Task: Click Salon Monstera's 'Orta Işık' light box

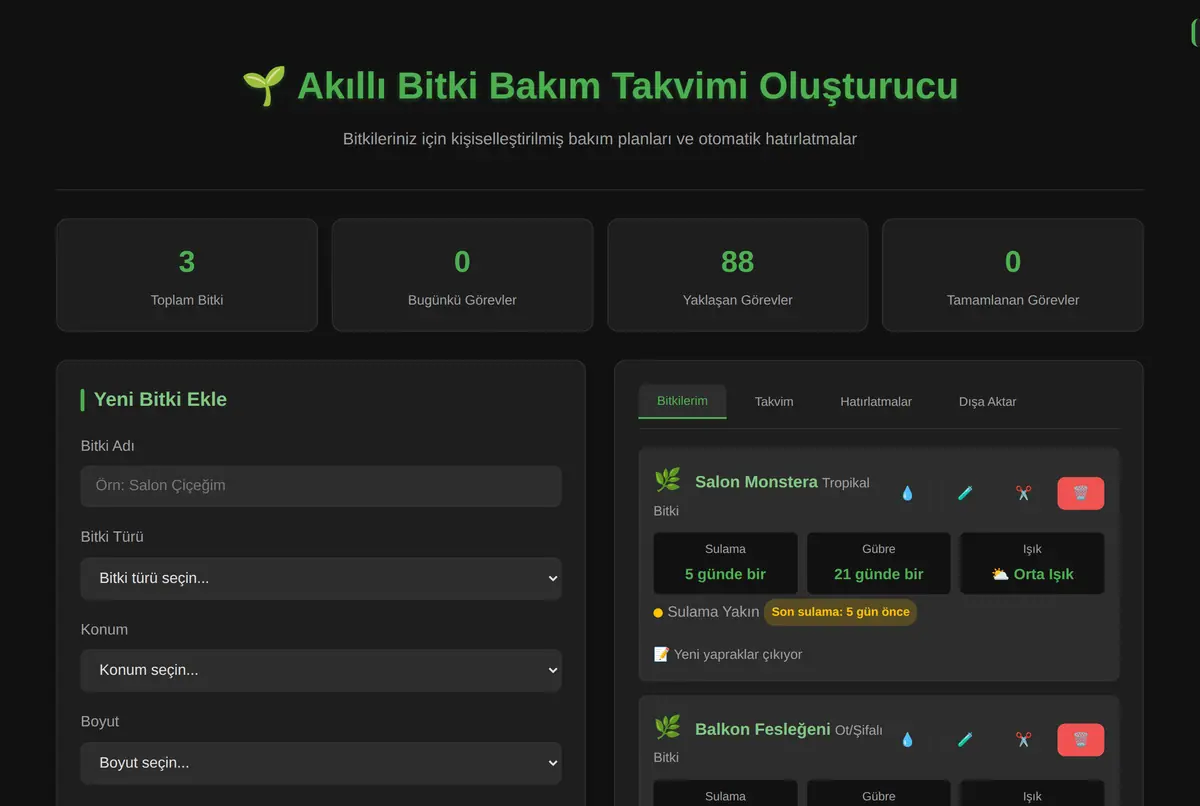Action: pyautogui.click(x=1032, y=564)
